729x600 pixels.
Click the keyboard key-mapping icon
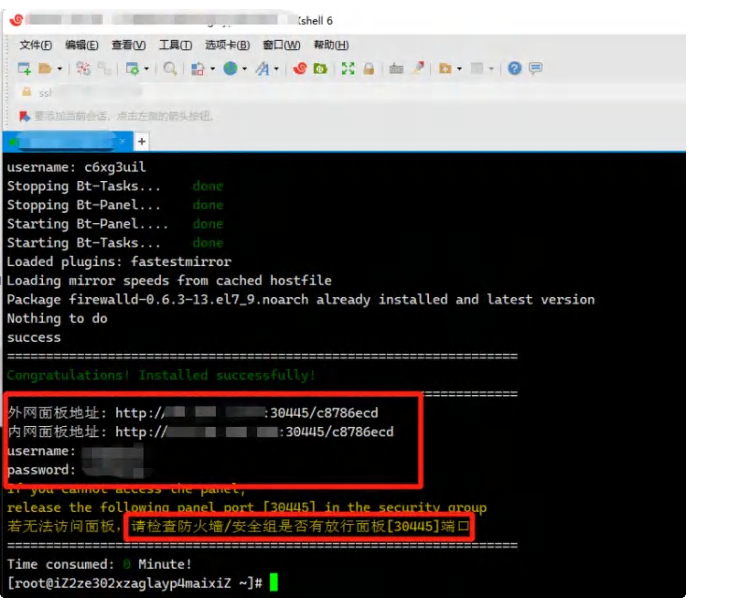point(396,69)
